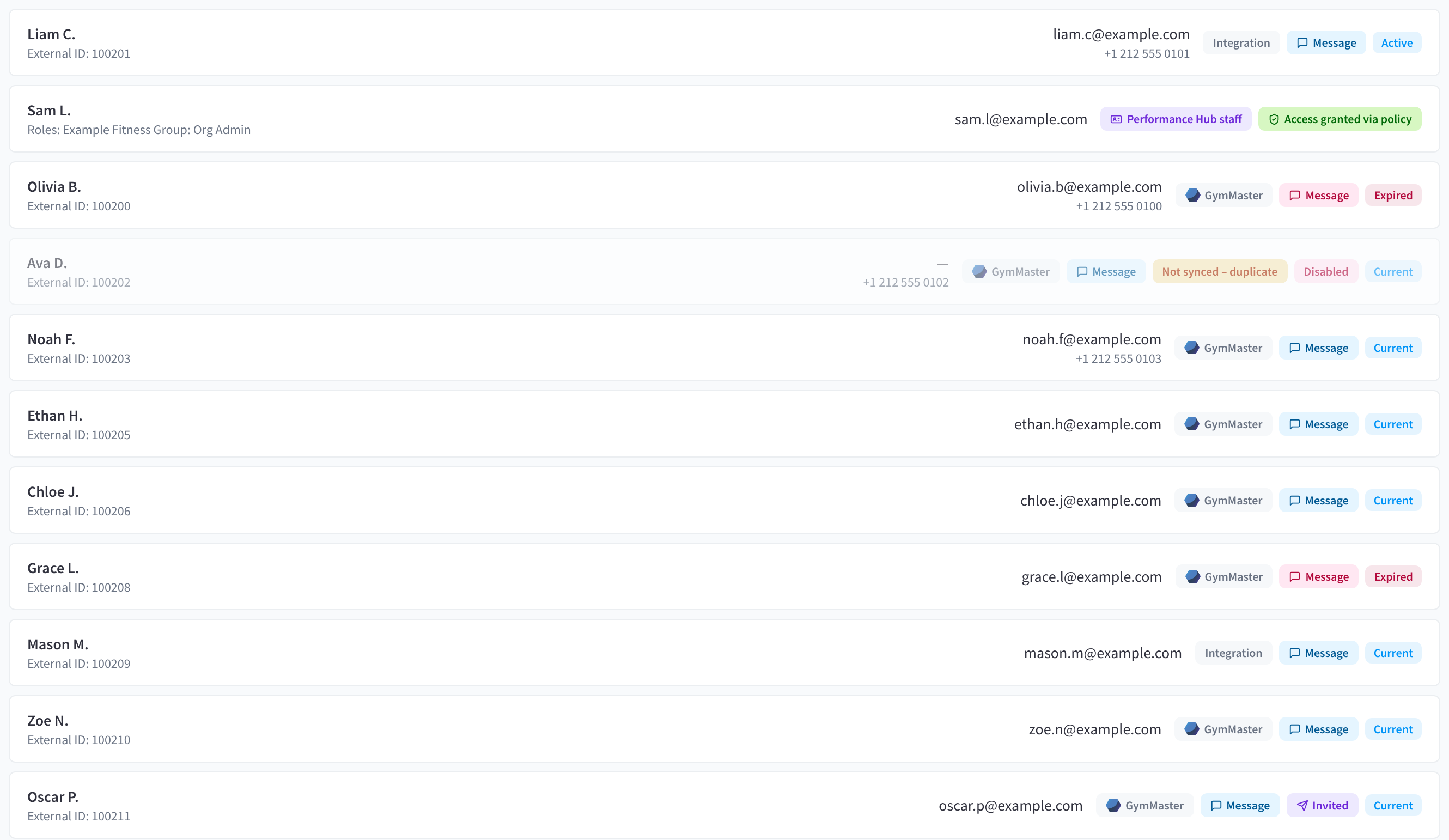
Task: Click the Current badge for Ethan H.
Action: [x=1393, y=424]
